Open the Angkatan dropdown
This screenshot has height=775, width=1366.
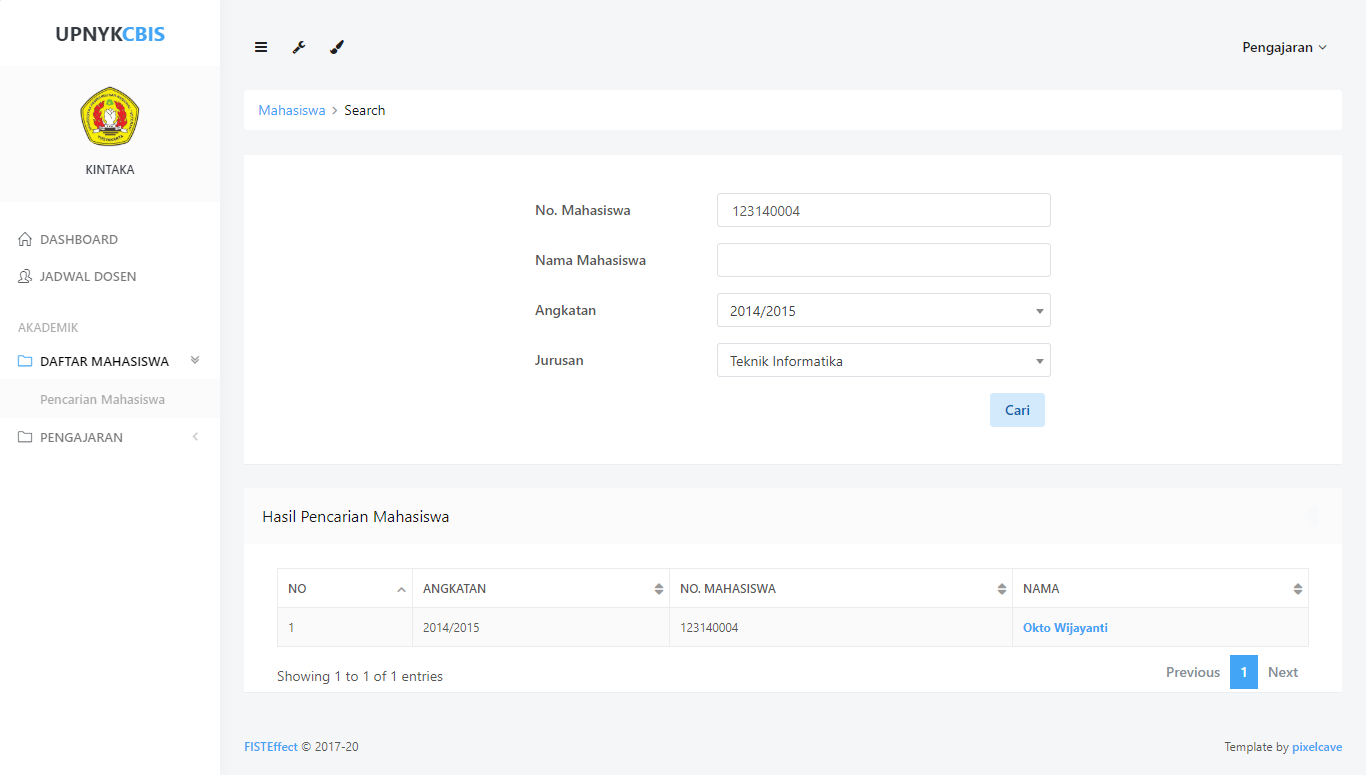coord(883,311)
